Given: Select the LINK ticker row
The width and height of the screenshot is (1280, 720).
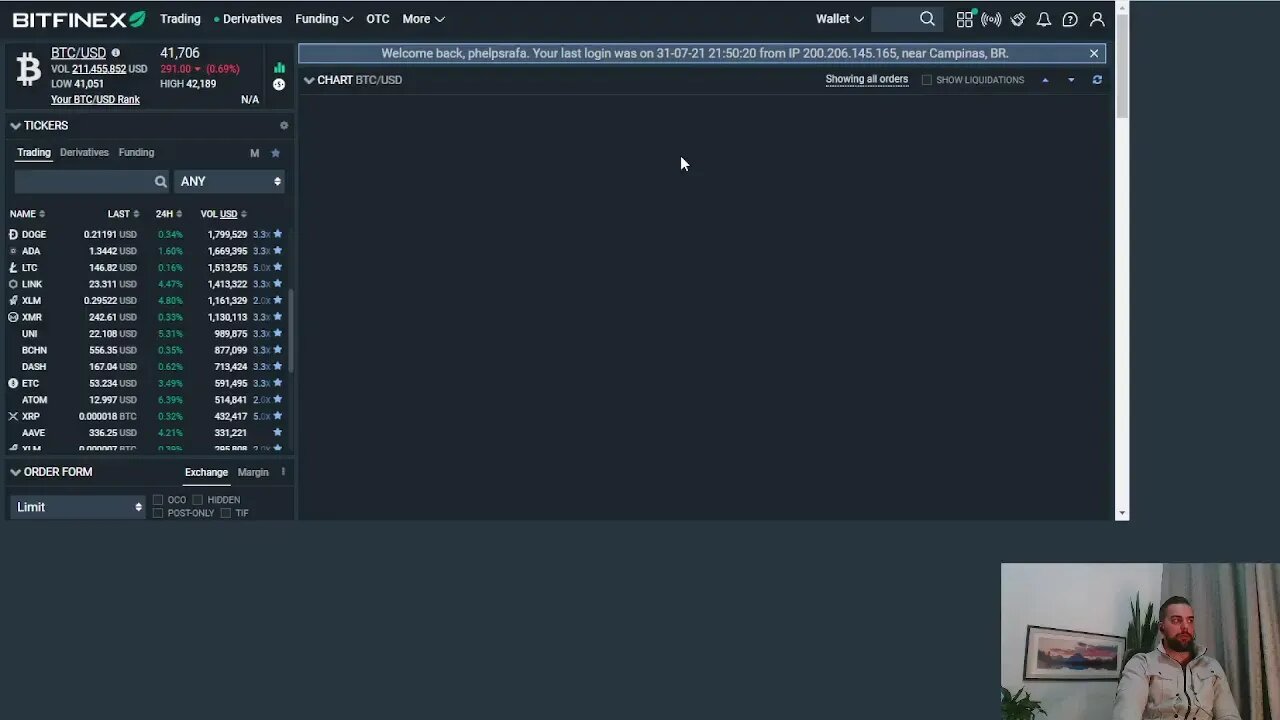Looking at the screenshot, I should (x=147, y=284).
